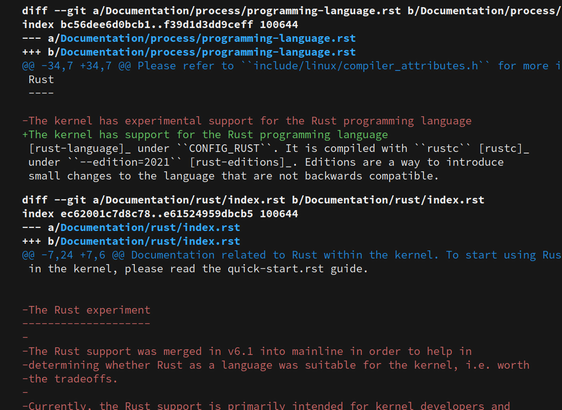Click removed line '-Currently, the Rust support'
This screenshot has height=410, width=562.
coord(266,406)
